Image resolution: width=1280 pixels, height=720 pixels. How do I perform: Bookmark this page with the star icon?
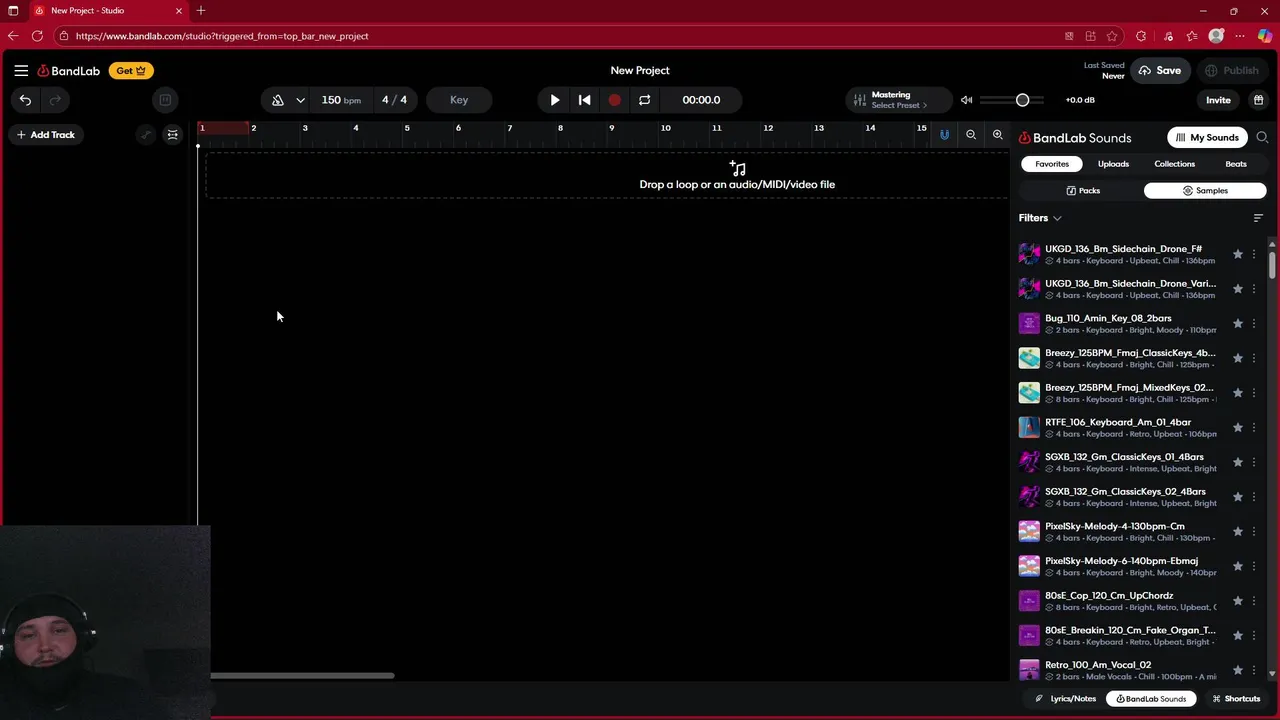pyautogui.click(x=1112, y=36)
